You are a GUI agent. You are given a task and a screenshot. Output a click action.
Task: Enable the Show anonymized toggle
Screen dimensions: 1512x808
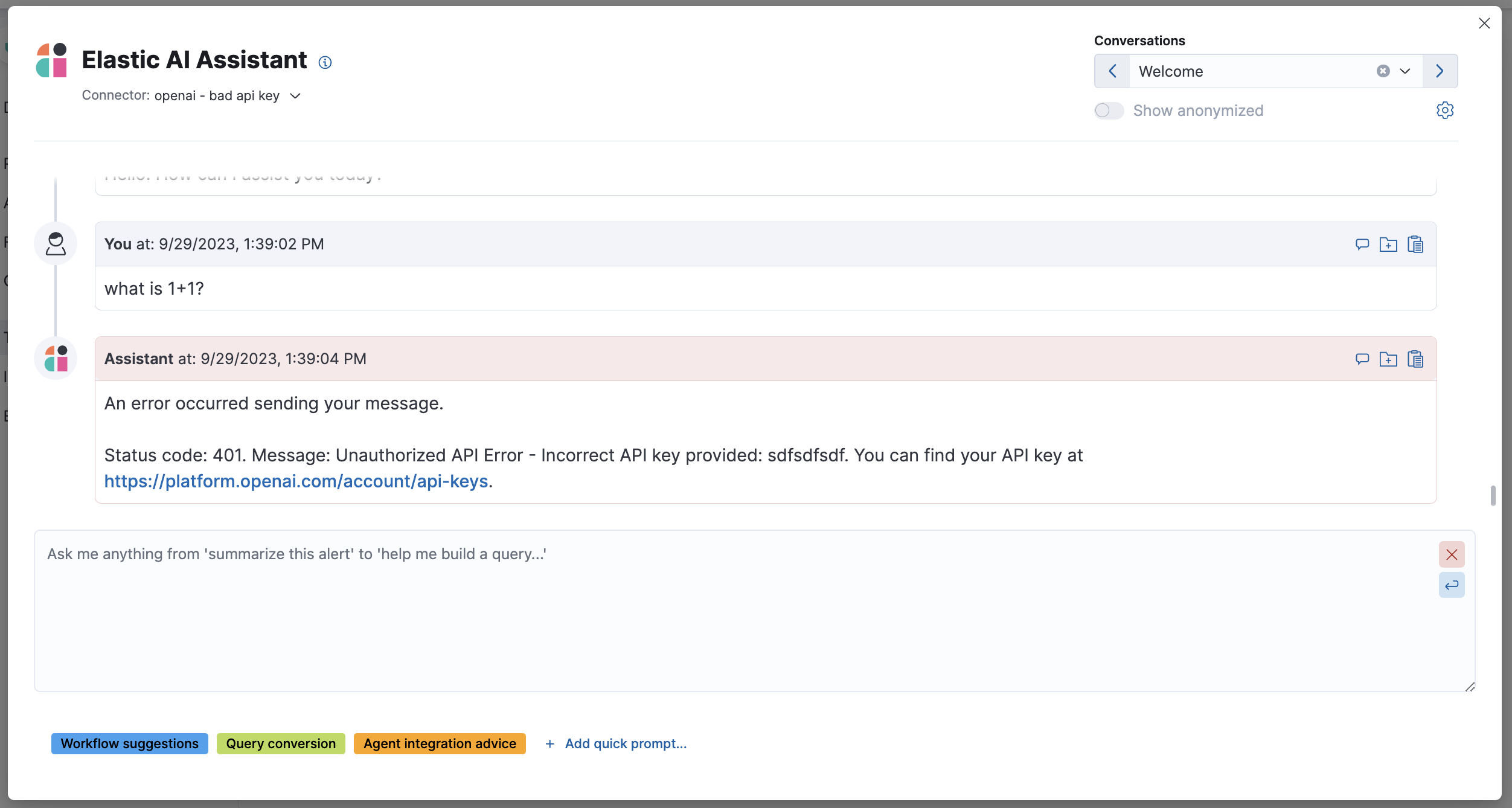[1109, 111]
